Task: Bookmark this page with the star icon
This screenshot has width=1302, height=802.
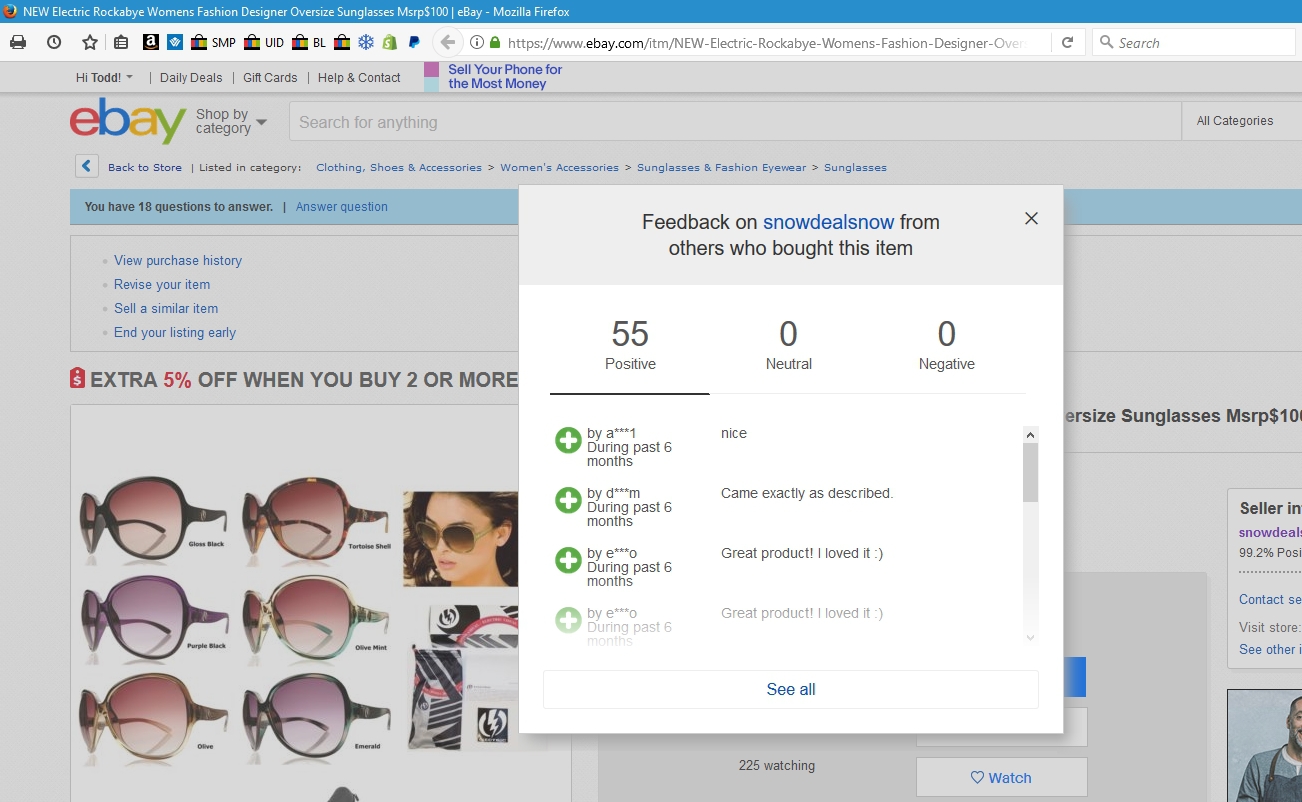Action: (x=90, y=43)
